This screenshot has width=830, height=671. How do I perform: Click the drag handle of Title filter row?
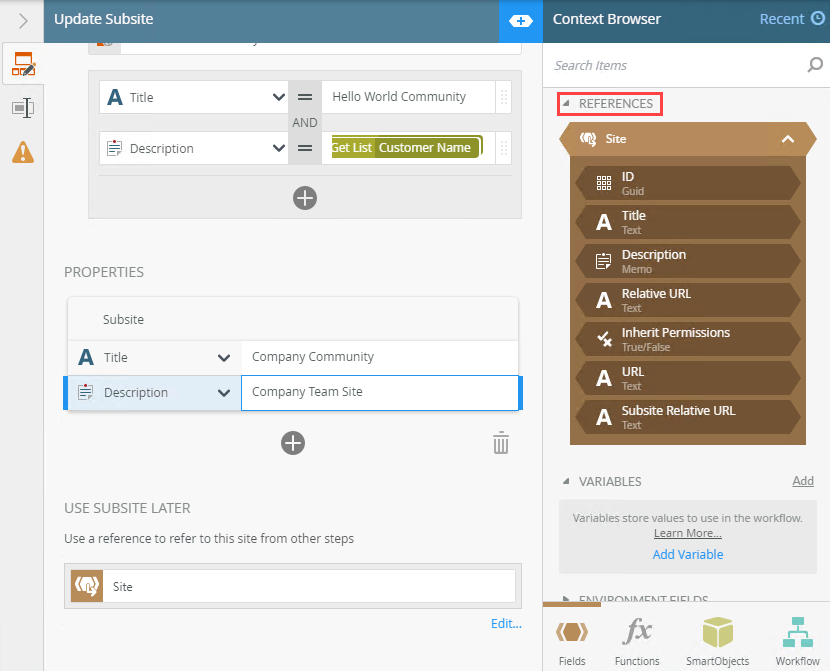pos(504,97)
